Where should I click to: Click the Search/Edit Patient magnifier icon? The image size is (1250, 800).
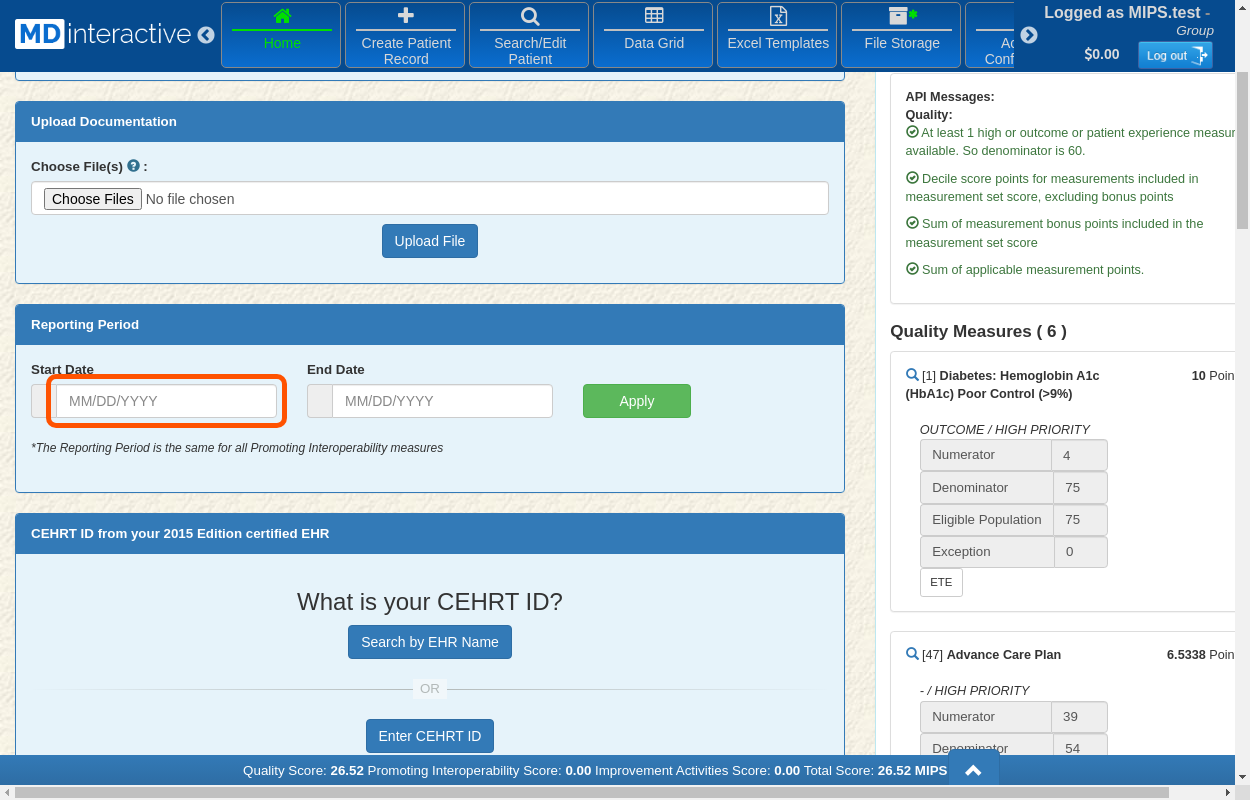pos(530,16)
